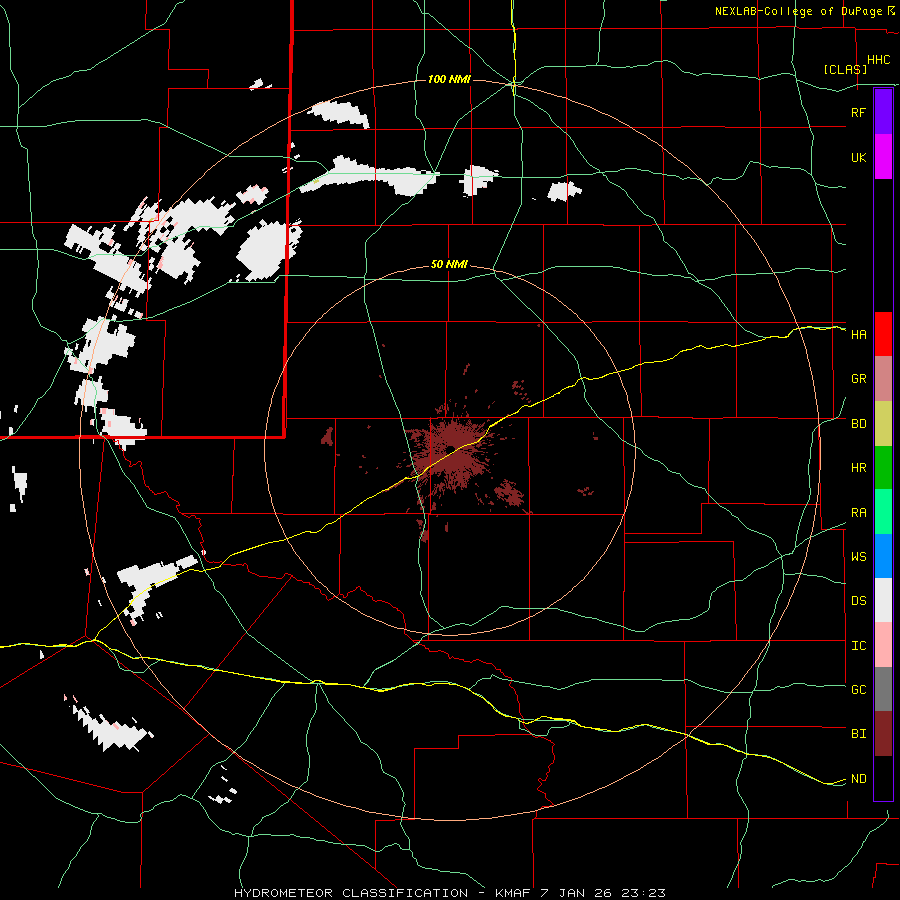Click the 50 NMI range ring label
The width and height of the screenshot is (900, 900).
pos(449,264)
